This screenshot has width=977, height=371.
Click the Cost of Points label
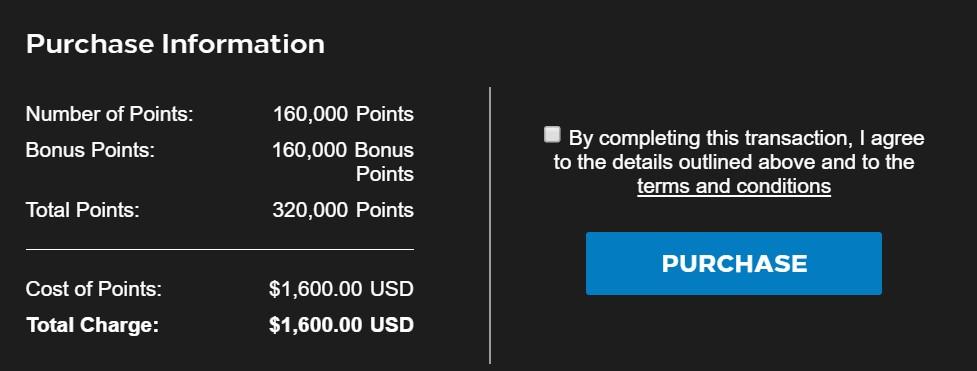93,289
